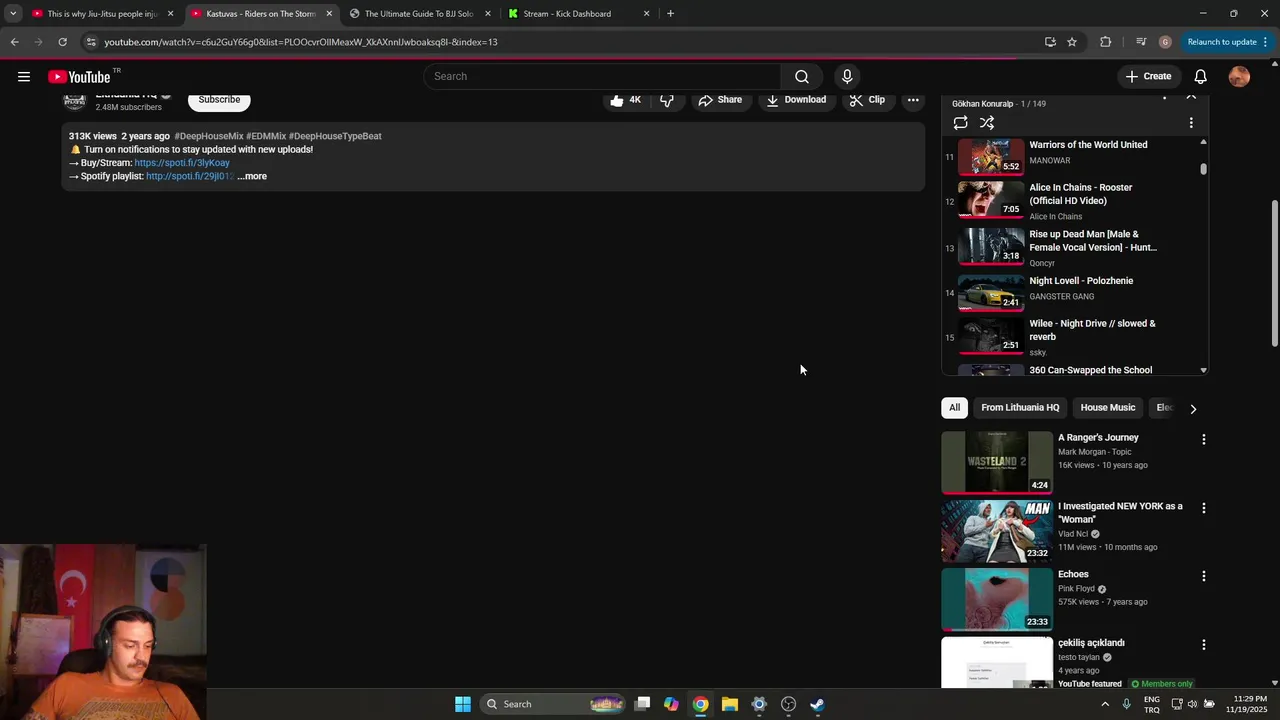Click the Clip button
1280x720 pixels.
pos(867,100)
